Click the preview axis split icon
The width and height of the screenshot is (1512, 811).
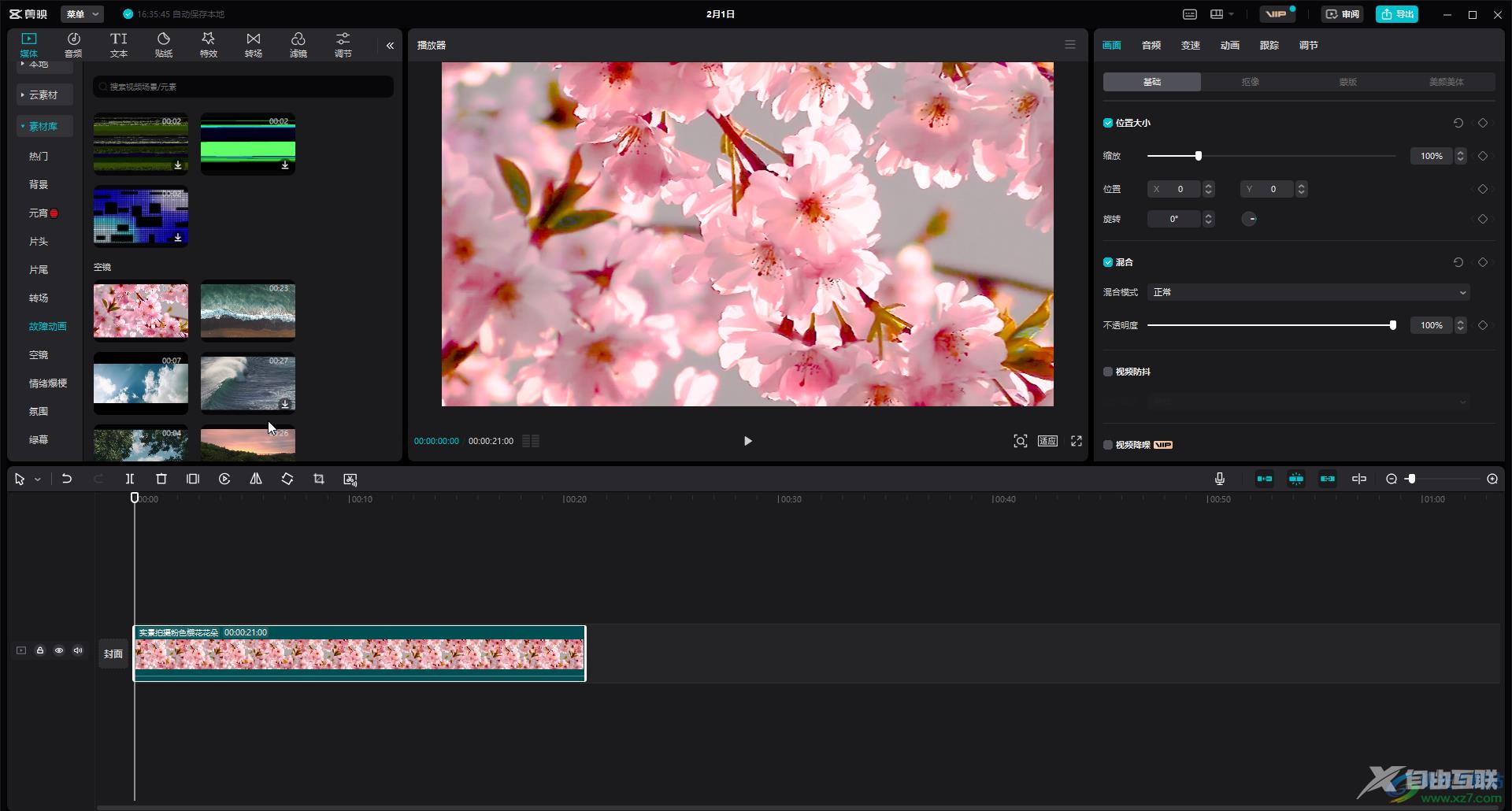pyautogui.click(x=1359, y=479)
